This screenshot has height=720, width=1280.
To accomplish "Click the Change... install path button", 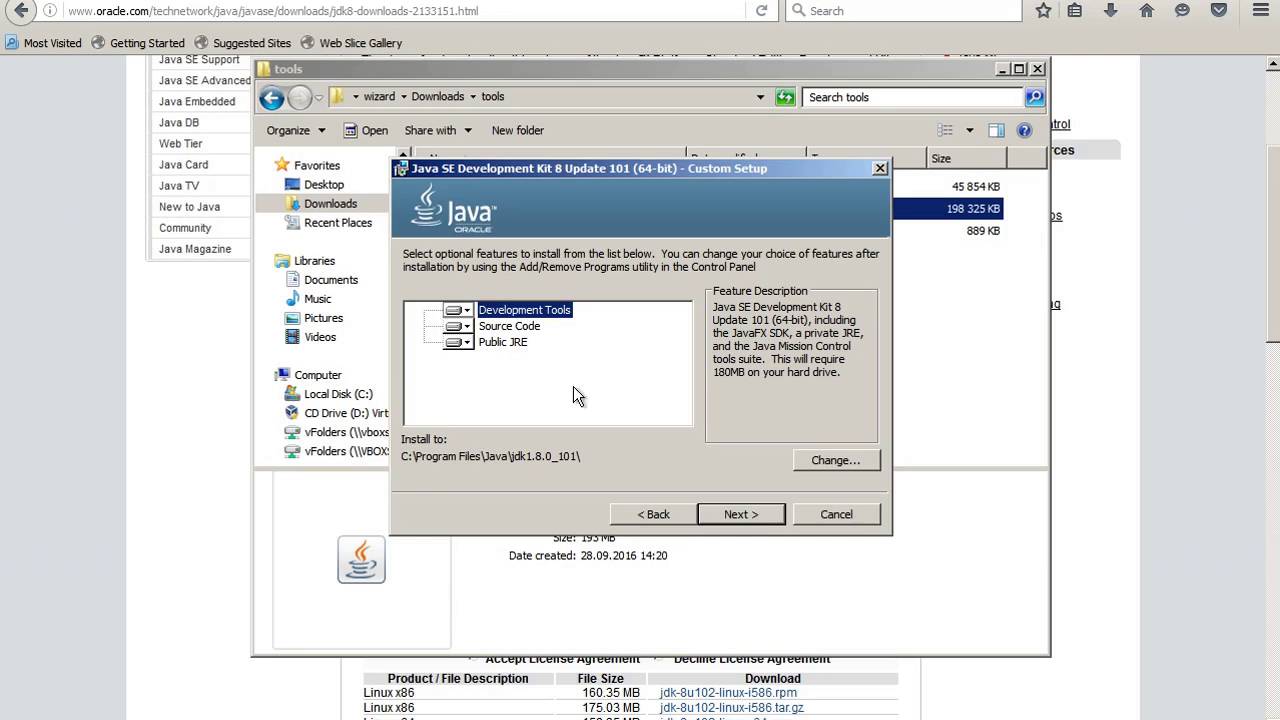I will click(836, 460).
